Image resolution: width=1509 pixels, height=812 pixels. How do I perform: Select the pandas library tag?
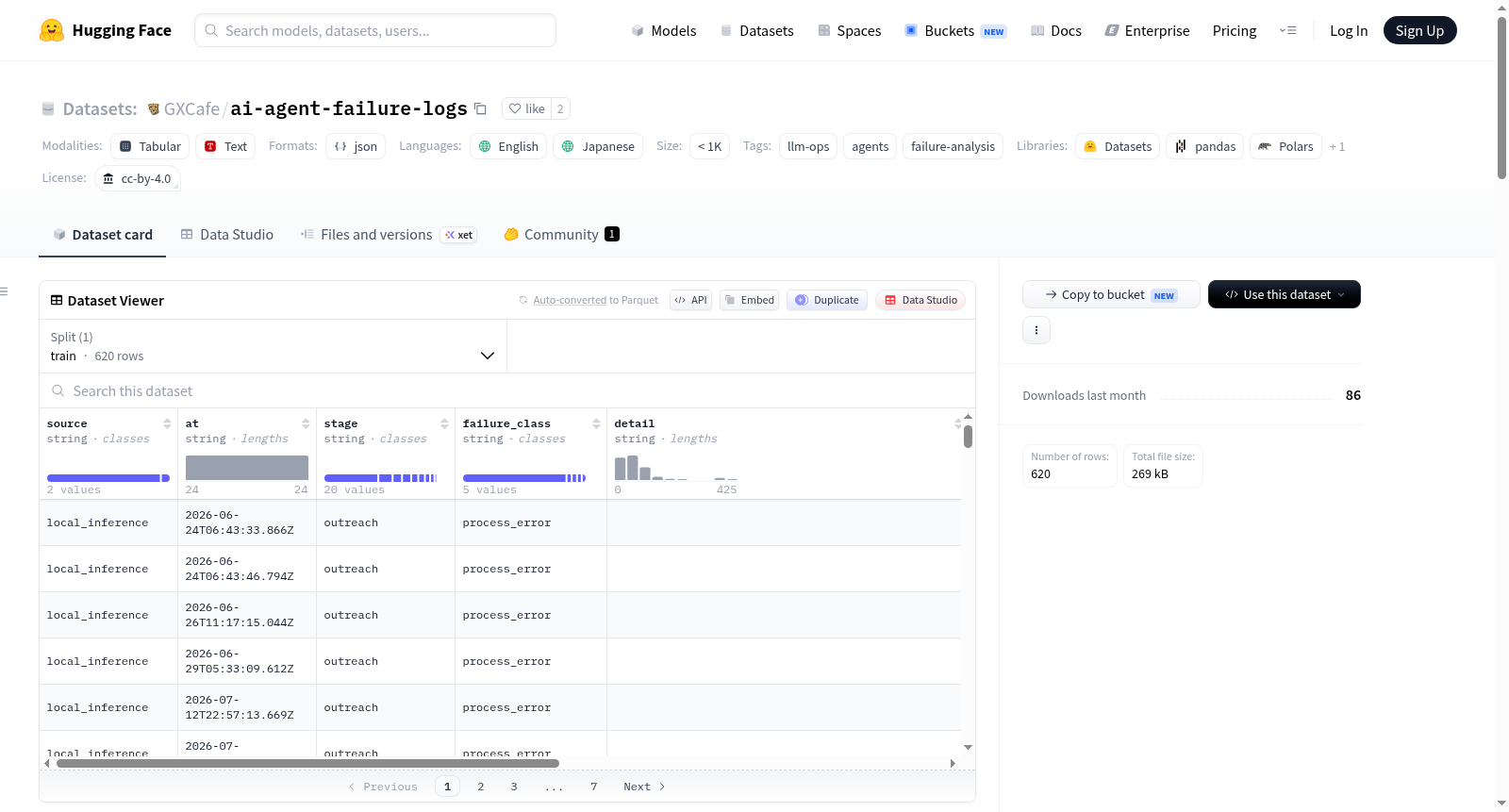[1205, 146]
